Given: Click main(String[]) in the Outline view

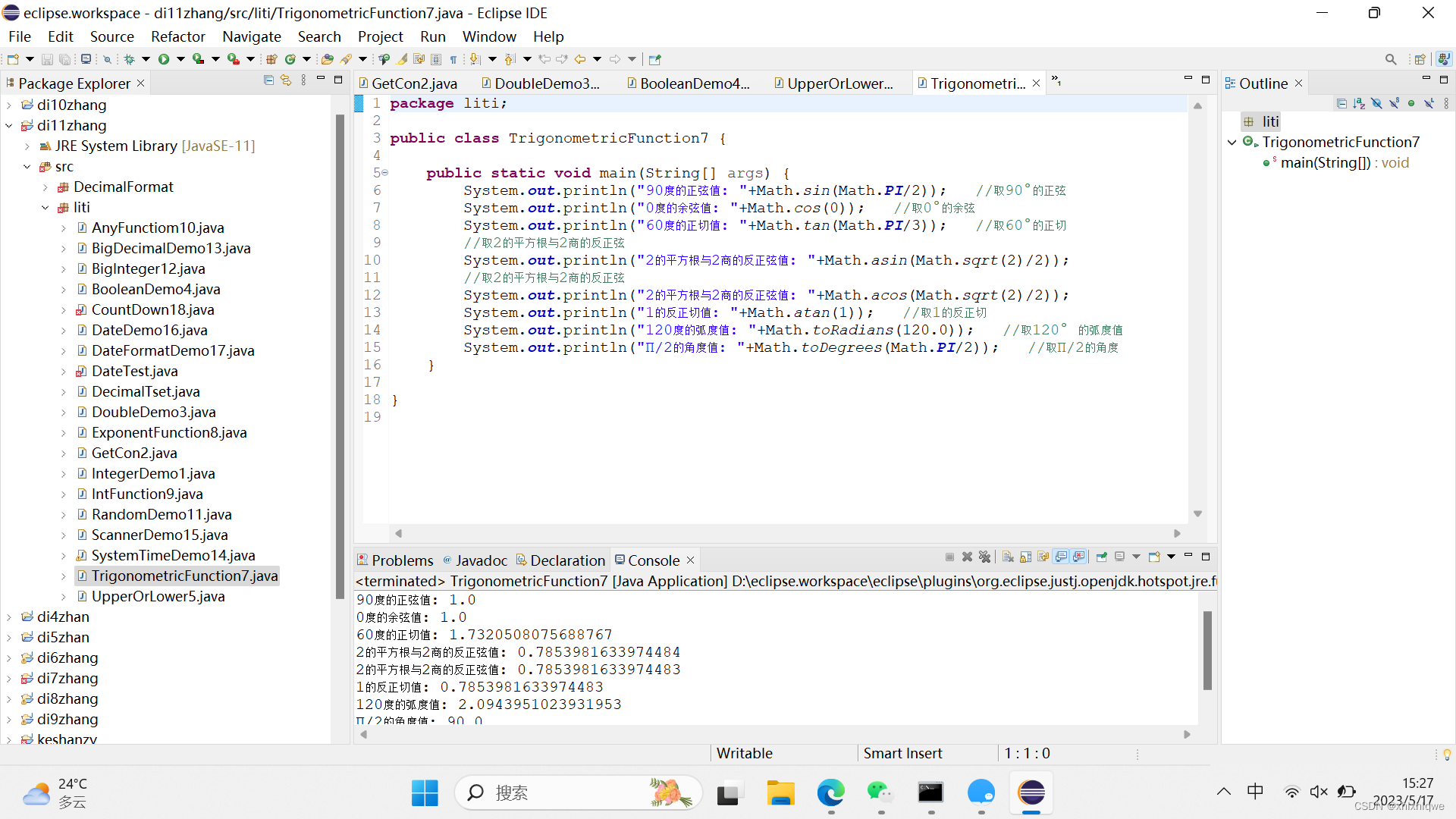Looking at the screenshot, I should point(1325,162).
